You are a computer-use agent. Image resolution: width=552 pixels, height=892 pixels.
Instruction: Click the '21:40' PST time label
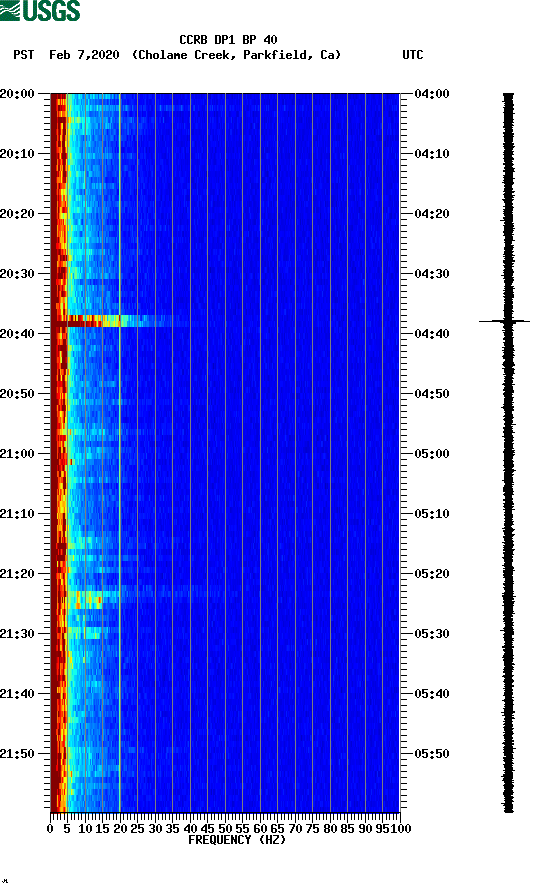click(17, 693)
